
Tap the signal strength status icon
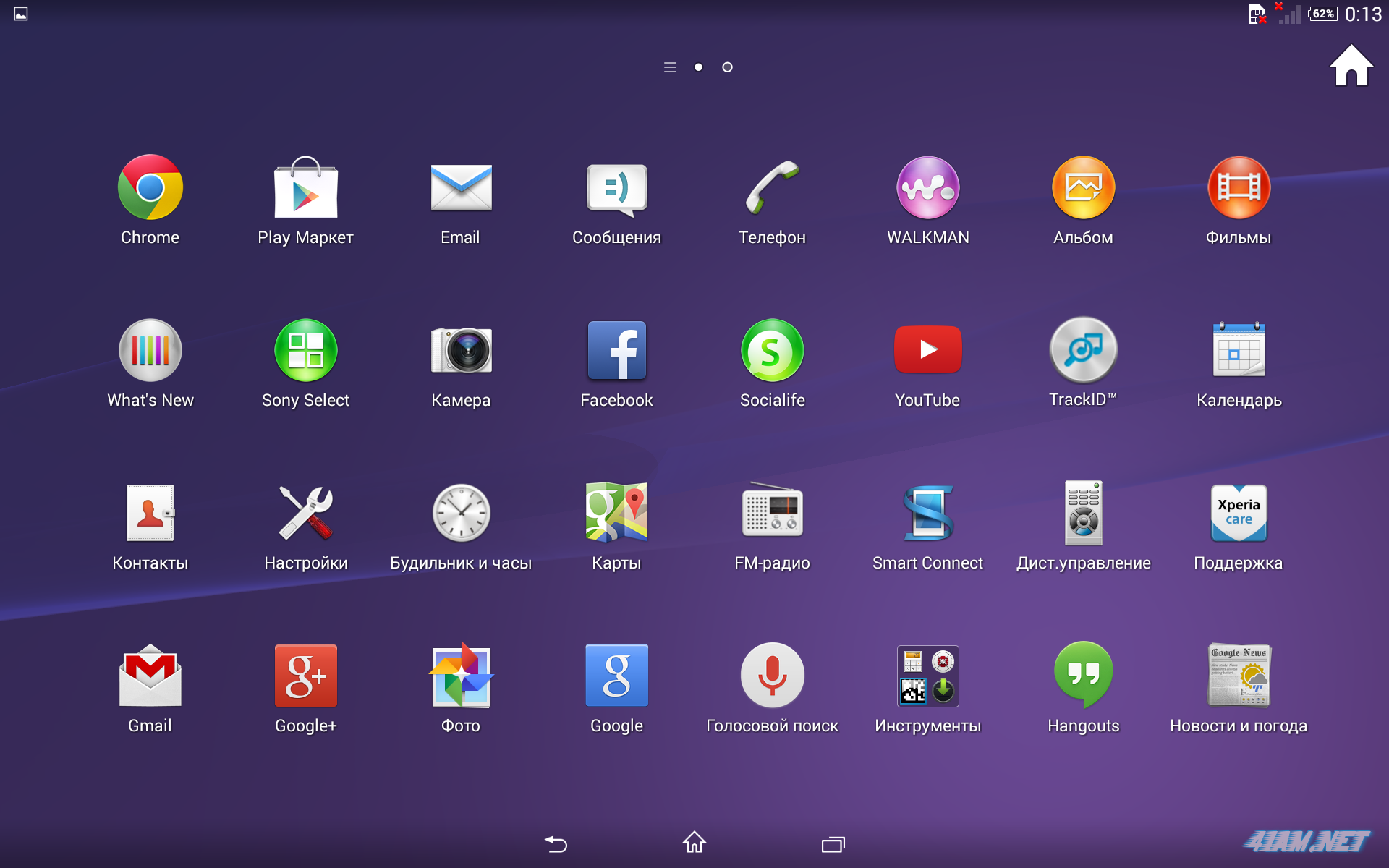[x=1288, y=13]
